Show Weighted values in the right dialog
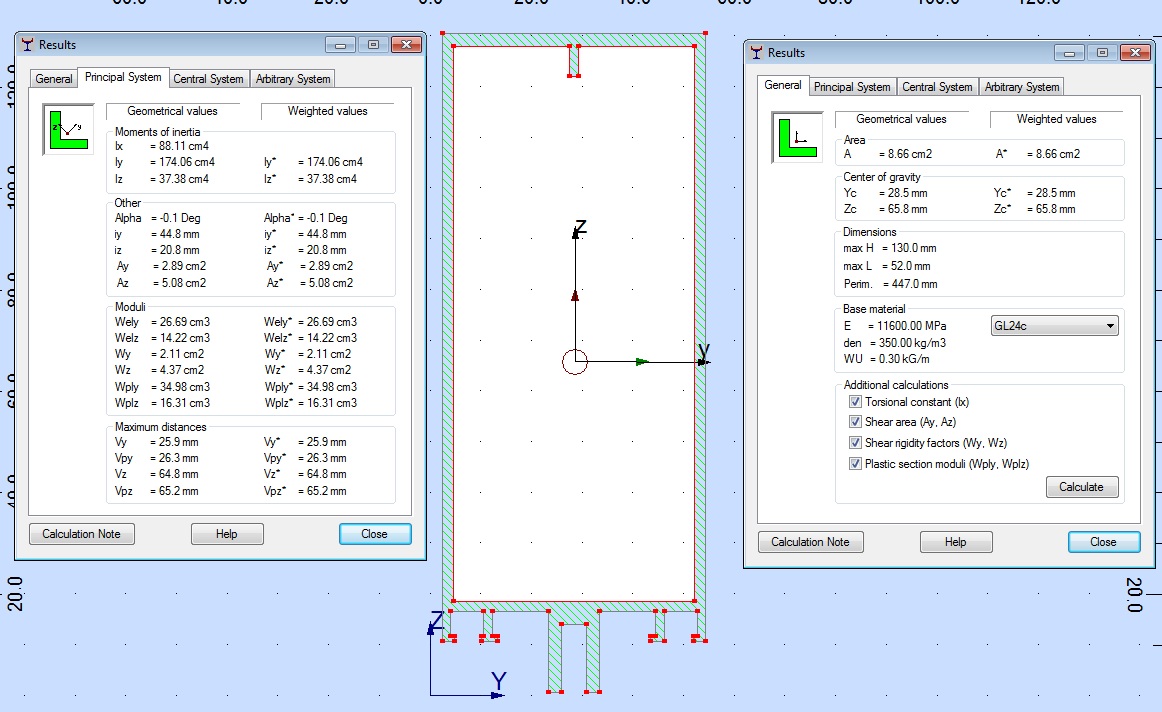Viewport: 1162px width, 712px height. (x=1056, y=118)
